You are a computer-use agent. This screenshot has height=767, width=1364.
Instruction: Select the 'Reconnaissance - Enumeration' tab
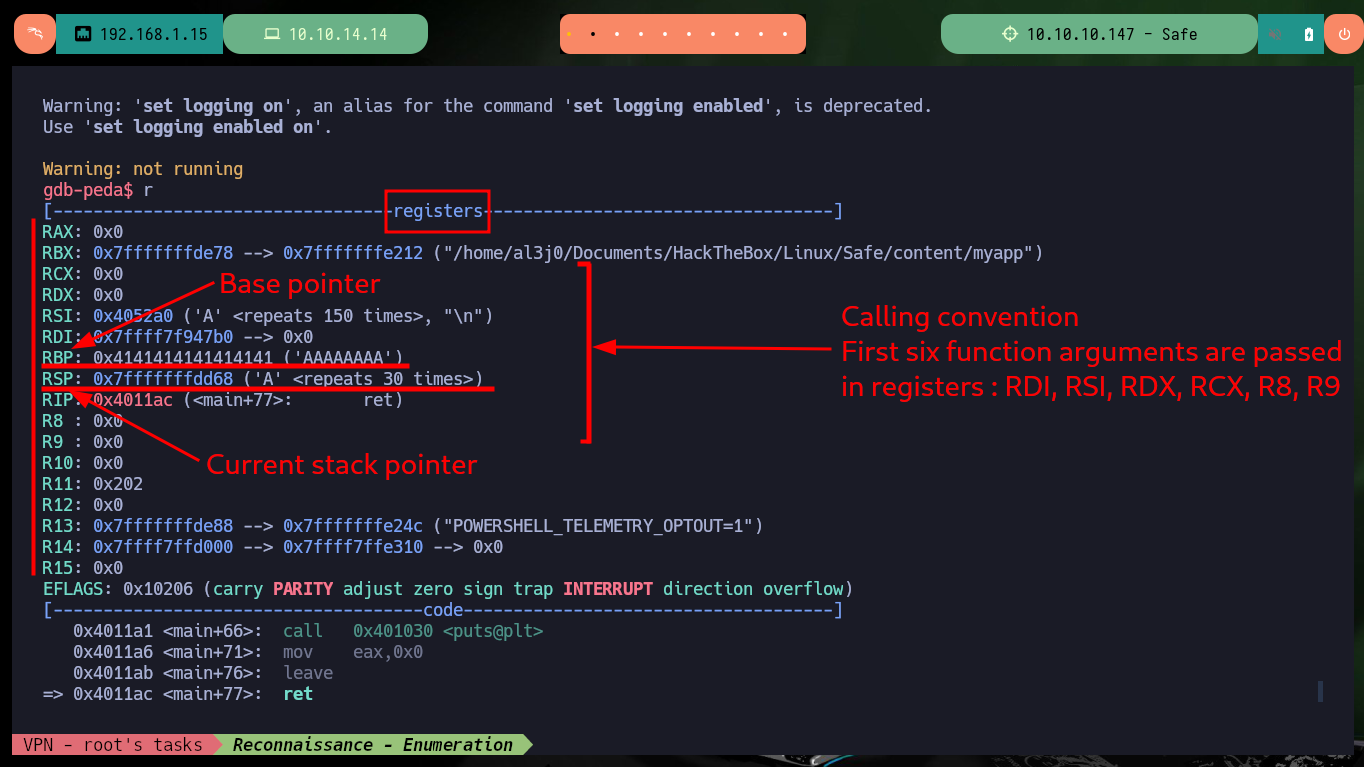(372, 745)
